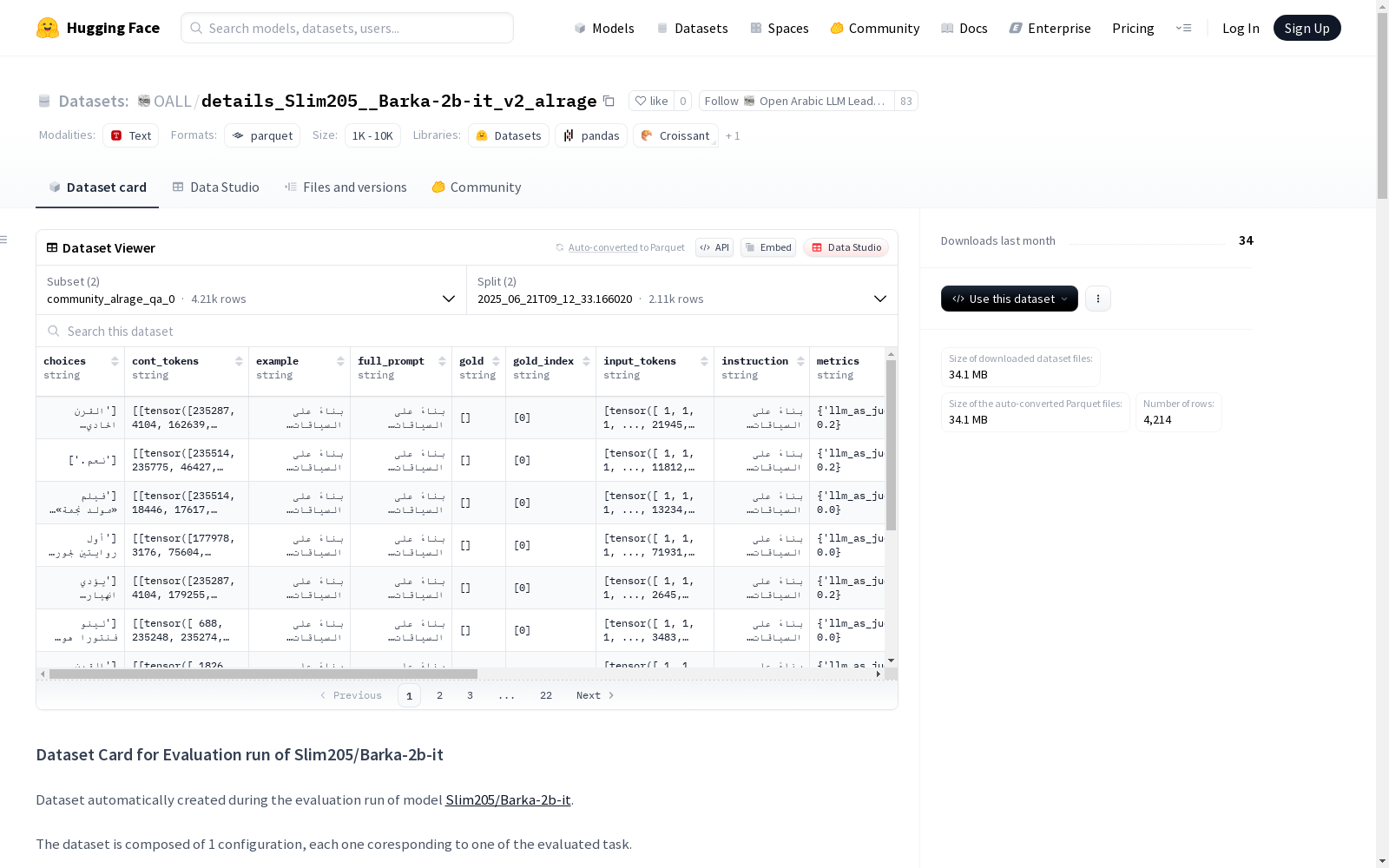Open the Pricing page
This screenshot has width=1389, height=868.
(1133, 28)
